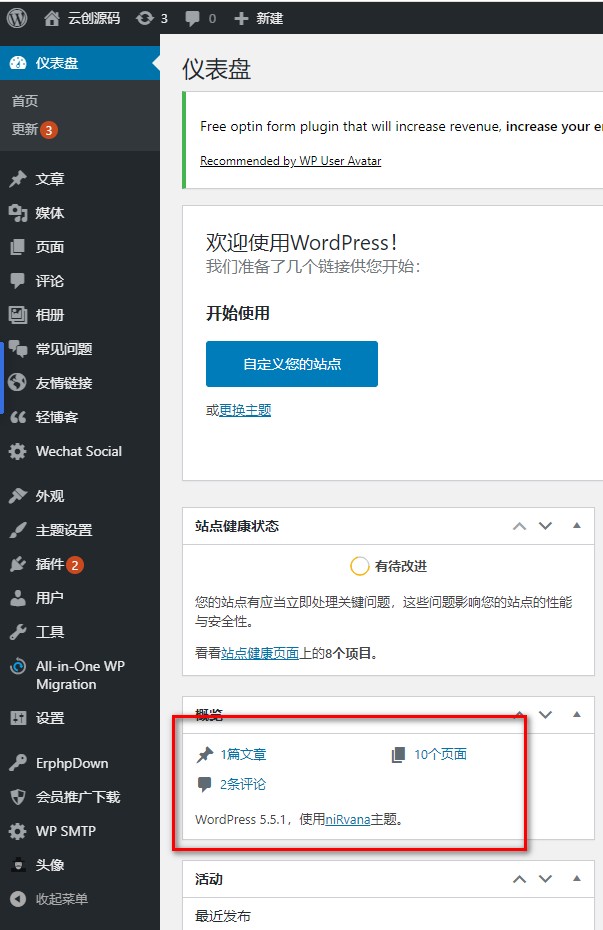Click the shield icon beside 会员推广下载
The width and height of the screenshot is (603, 930).
click(x=18, y=797)
